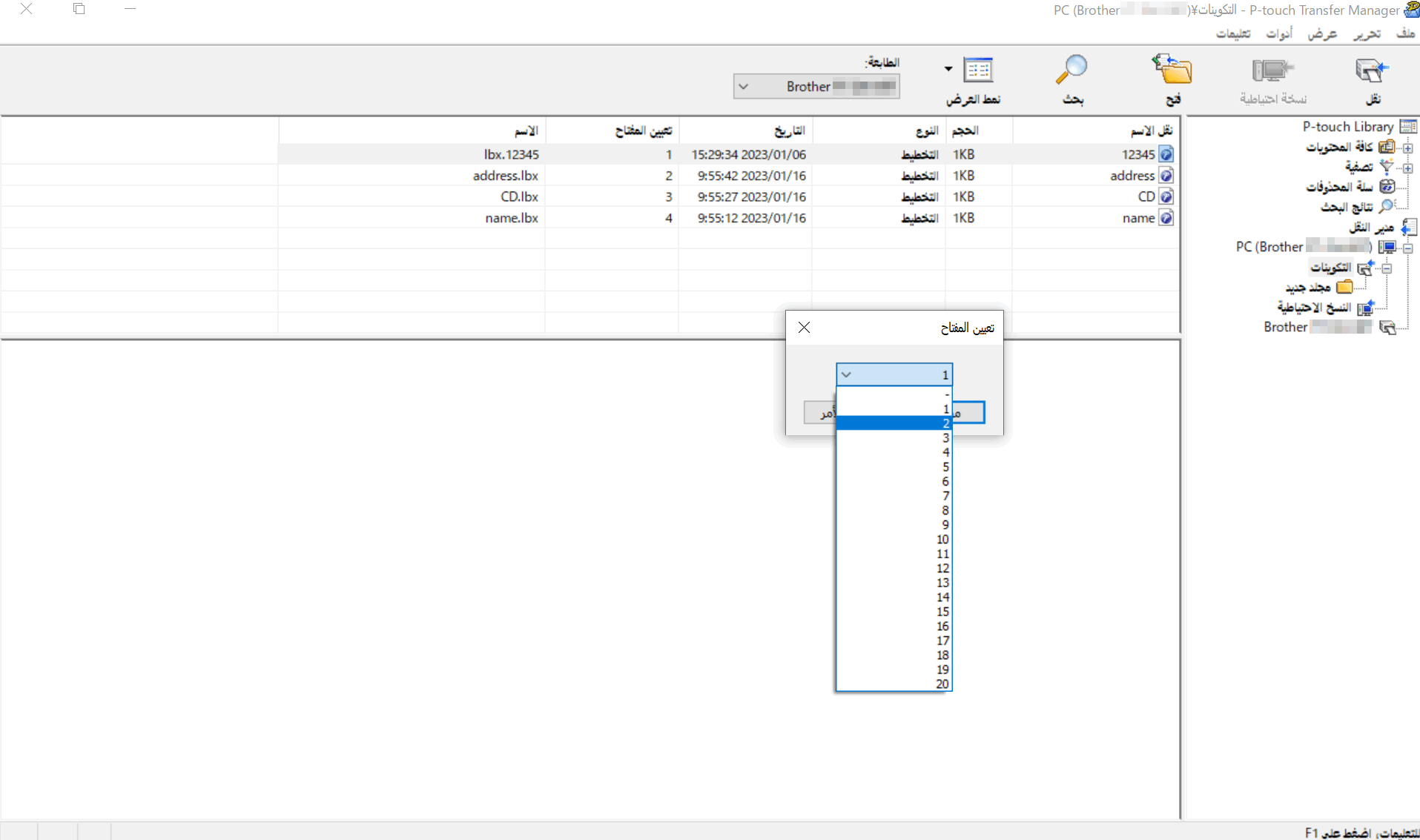1420x840 pixels.
Task: Close the key assign (تعيين المفتاح) dialog
Action: coord(804,328)
